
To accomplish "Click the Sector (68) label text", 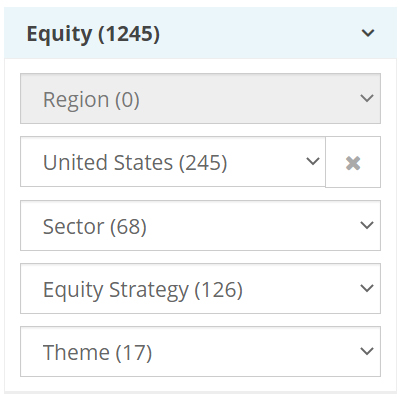I will (95, 227).
